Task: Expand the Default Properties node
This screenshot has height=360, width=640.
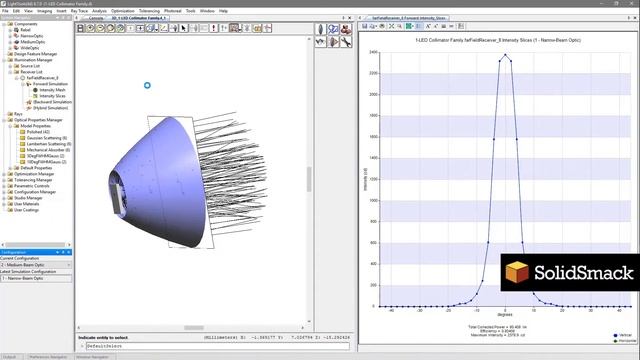Action: click(x=11, y=168)
